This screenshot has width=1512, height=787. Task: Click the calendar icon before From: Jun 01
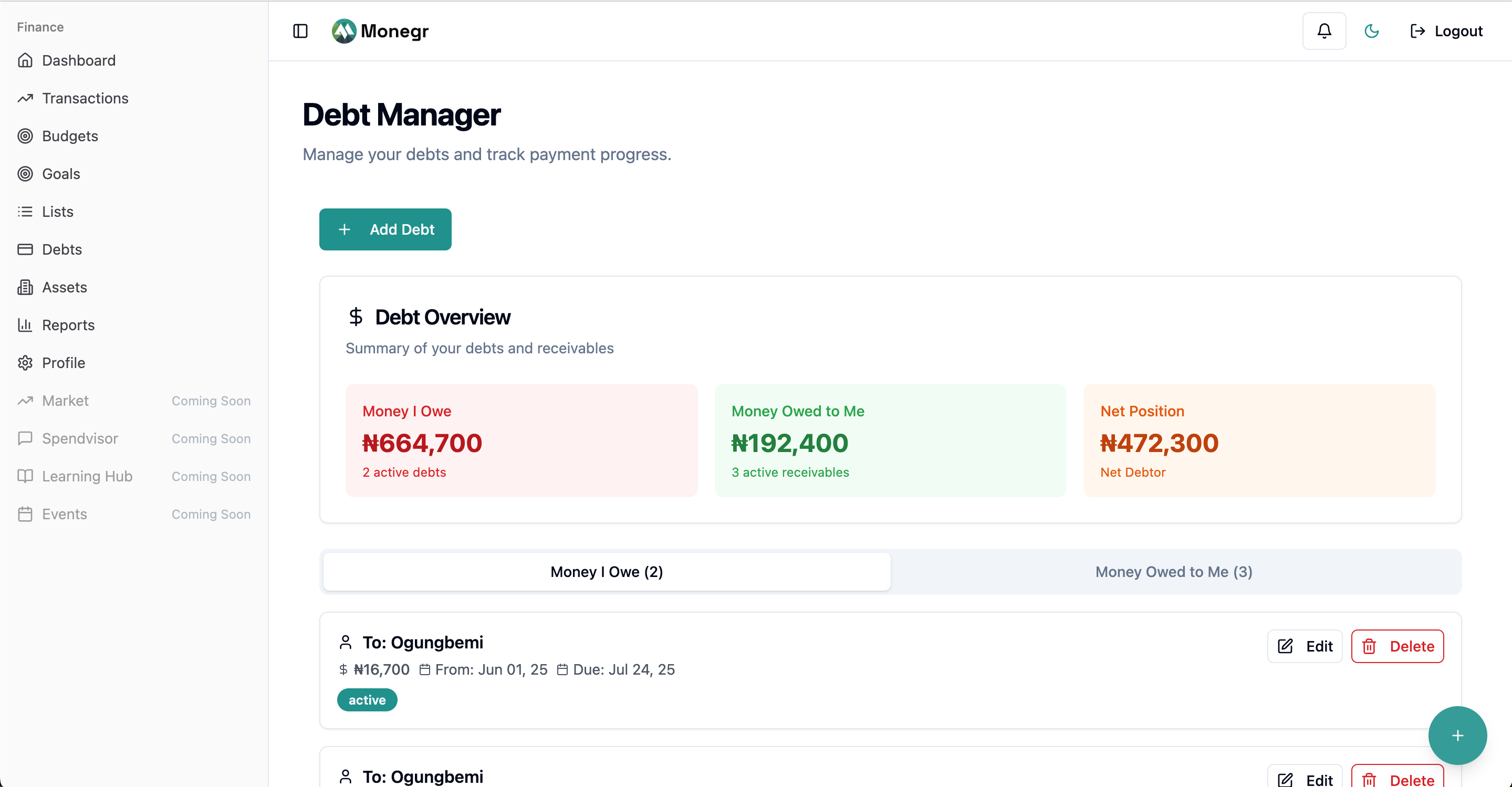[x=425, y=669]
